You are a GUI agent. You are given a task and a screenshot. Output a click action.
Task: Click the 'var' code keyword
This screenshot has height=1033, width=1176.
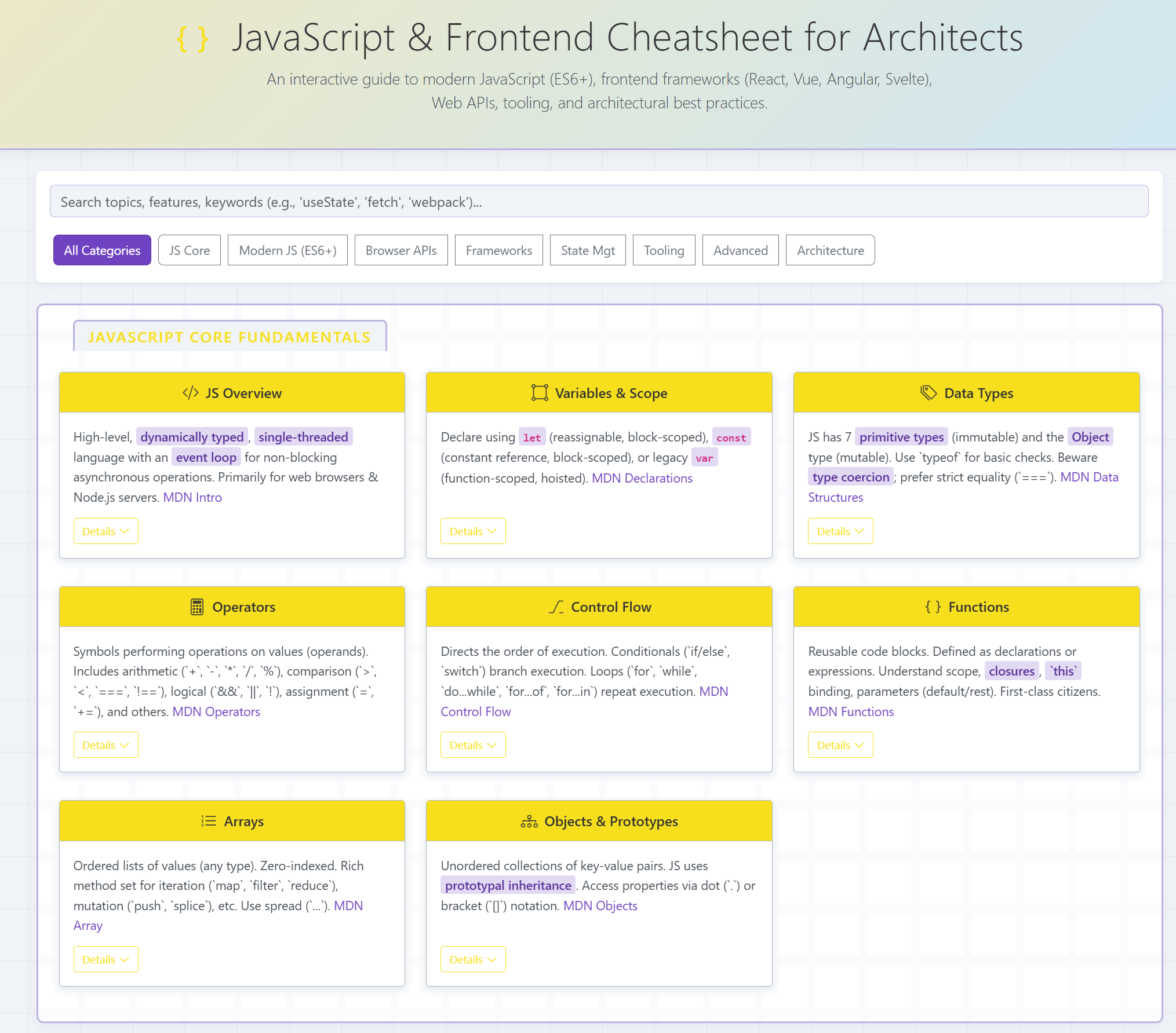705,458
